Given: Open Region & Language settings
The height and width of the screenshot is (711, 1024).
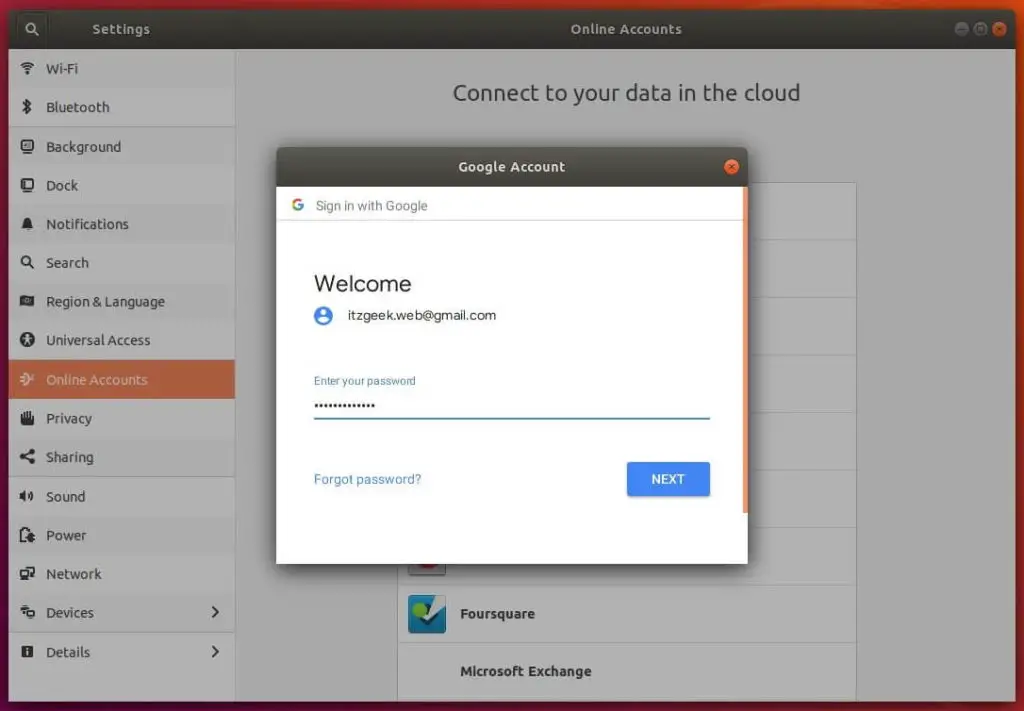Looking at the screenshot, I should 122,302.
